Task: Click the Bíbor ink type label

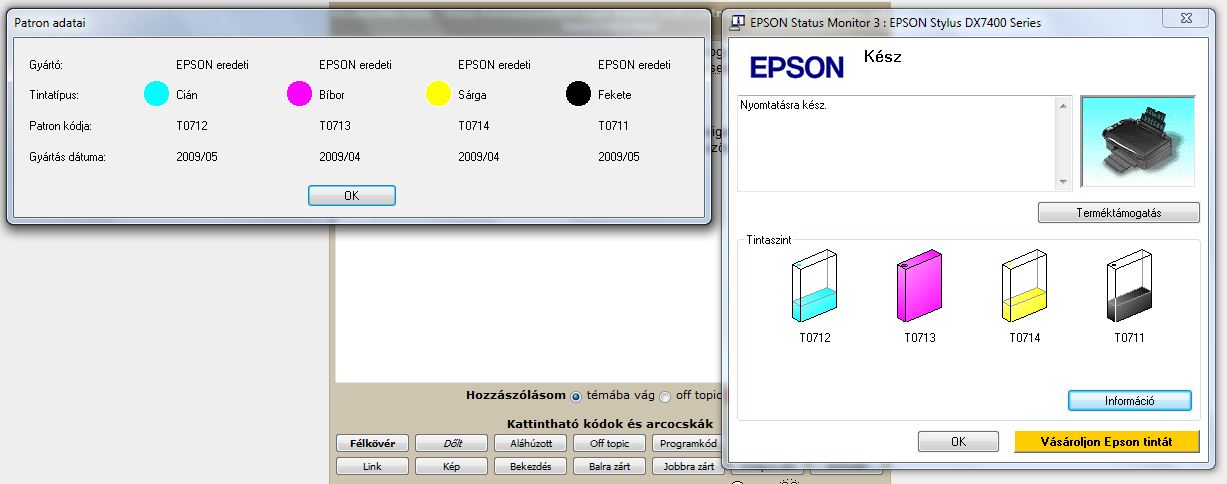Action: (333, 95)
